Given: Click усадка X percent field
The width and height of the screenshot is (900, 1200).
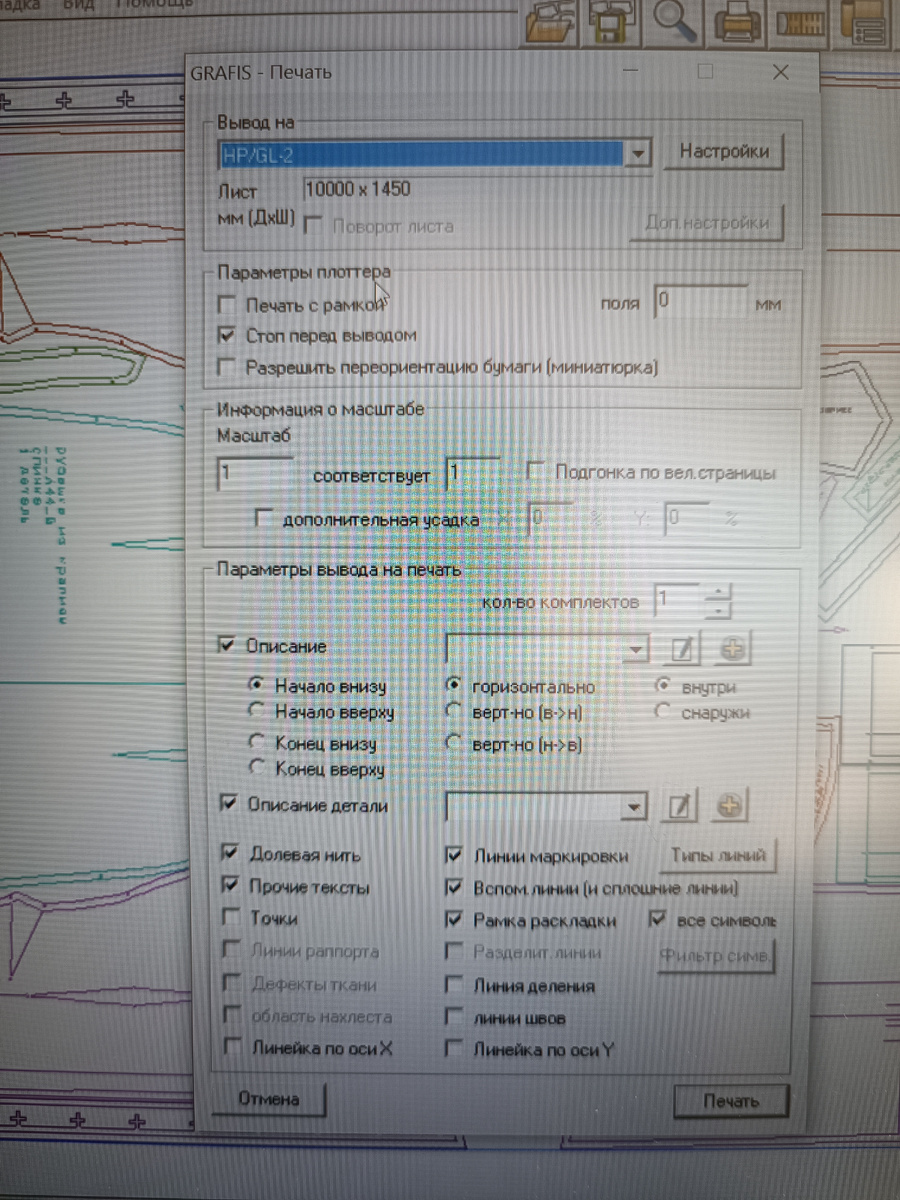Looking at the screenshot, I should point(551,518).
